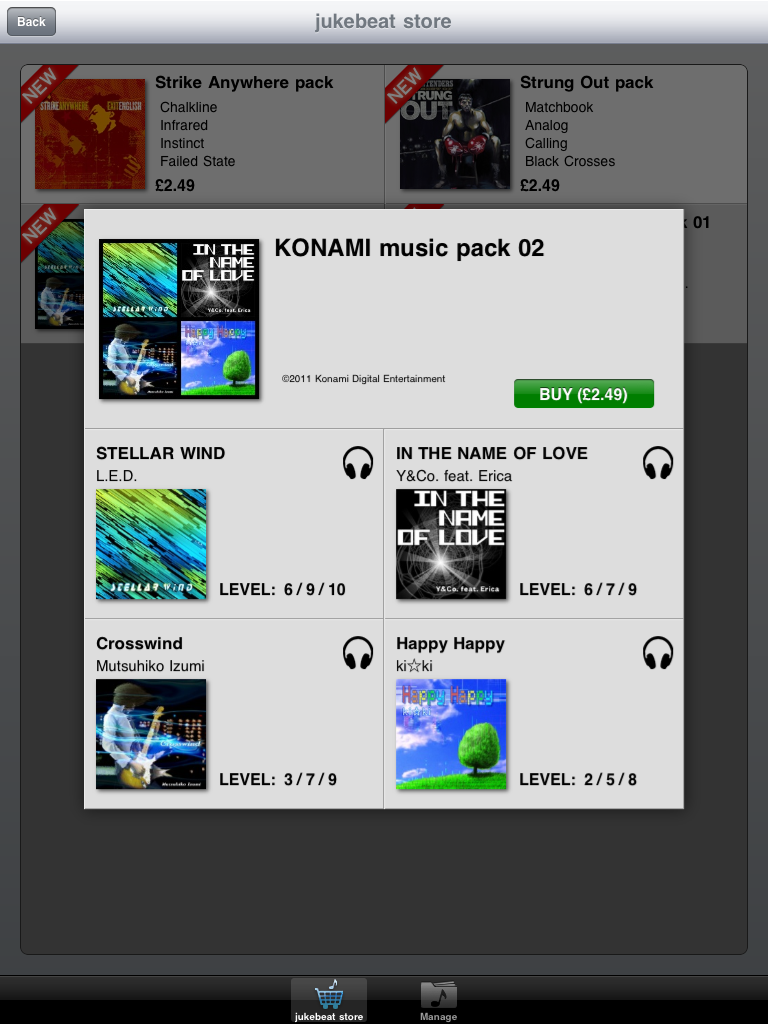768x1024 pixels.
Task: Select STELLAR WIND album artwork
Action: coord(151,544)
